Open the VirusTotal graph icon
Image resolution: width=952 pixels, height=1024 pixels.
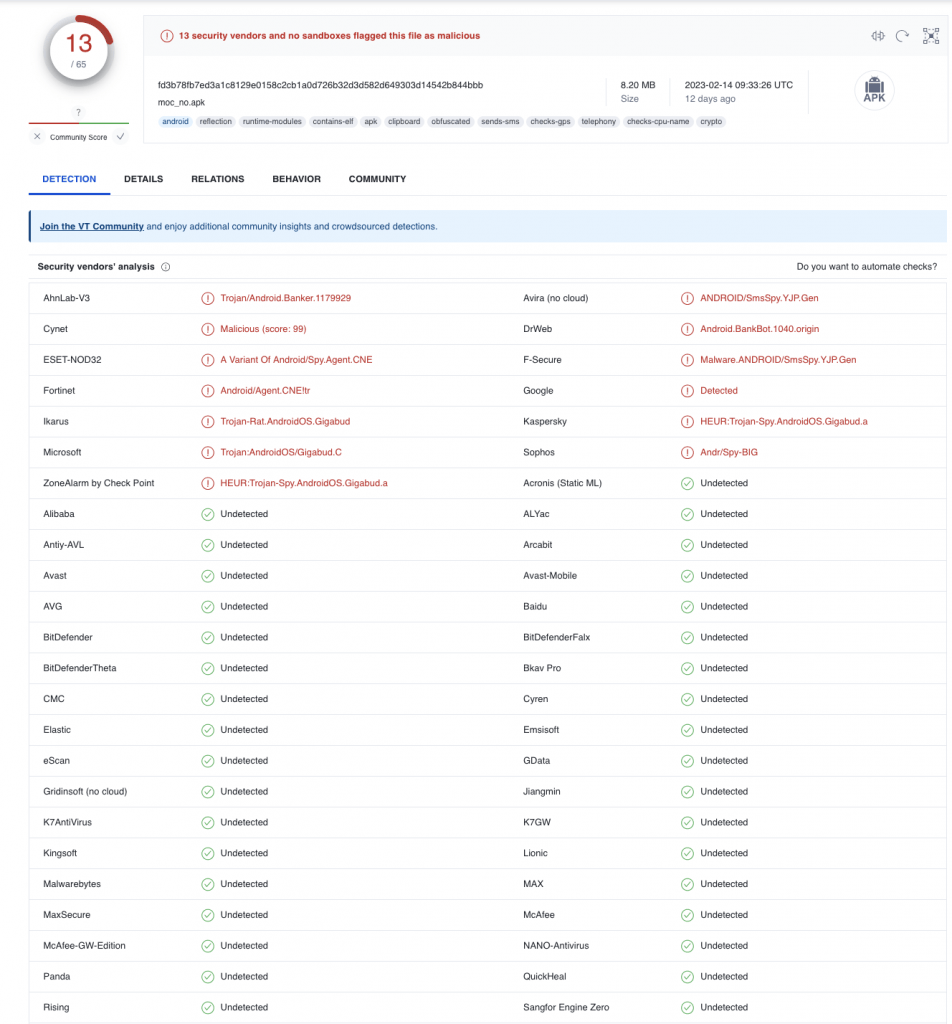930,36
